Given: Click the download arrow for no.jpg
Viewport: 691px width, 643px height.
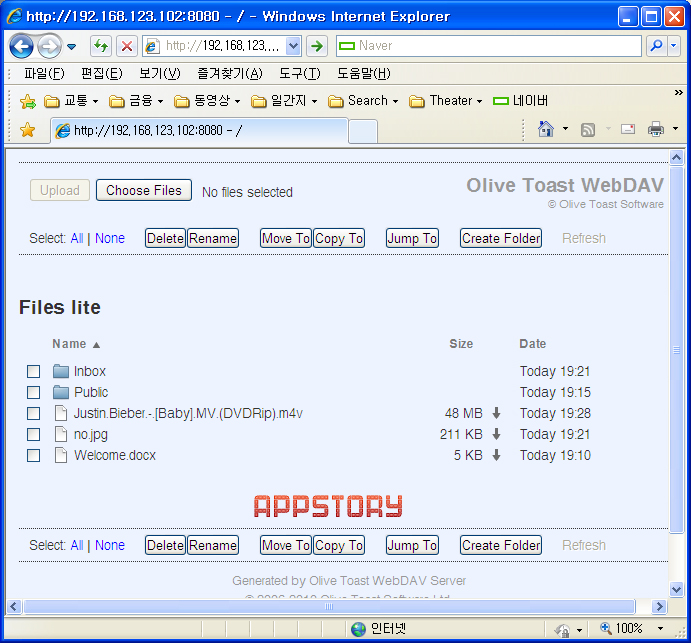Looking at the screenshot, I should coord(496,434).
